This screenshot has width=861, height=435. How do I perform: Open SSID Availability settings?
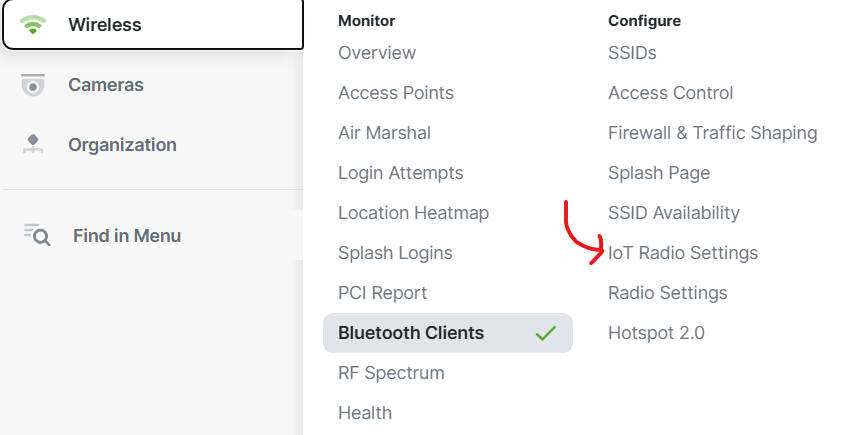click(674, 213)
